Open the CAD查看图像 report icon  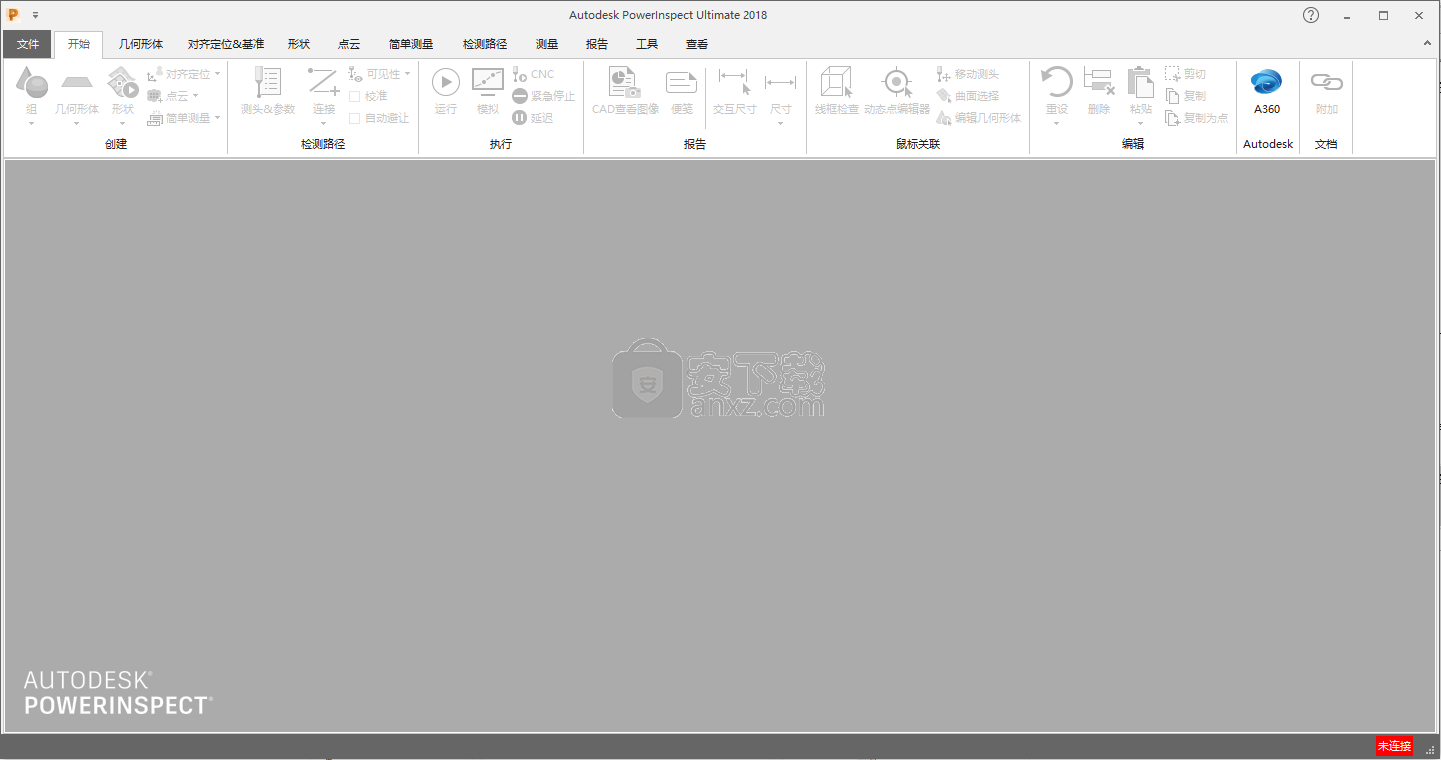tap(625, 82)
